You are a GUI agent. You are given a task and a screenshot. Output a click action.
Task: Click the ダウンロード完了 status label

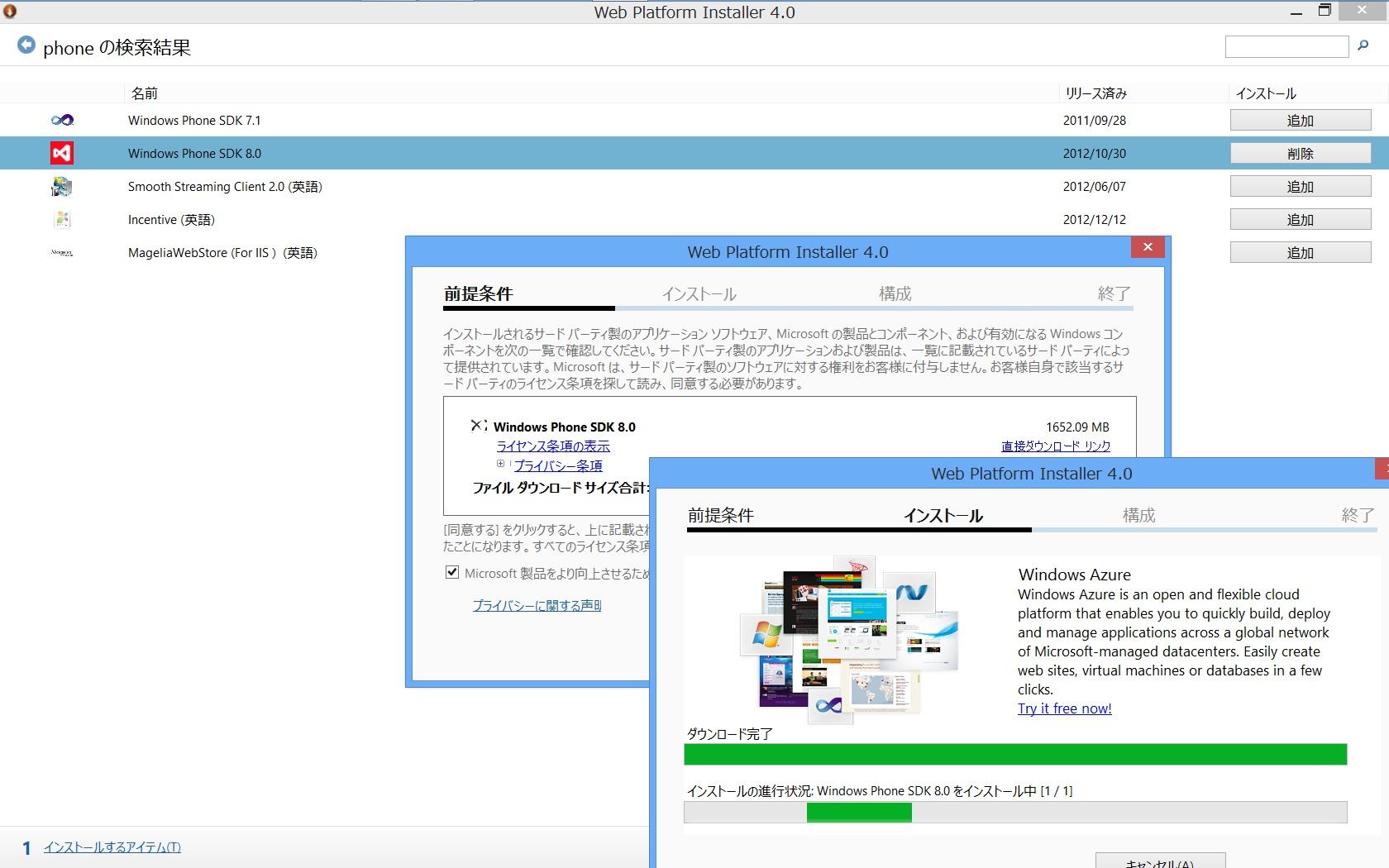[x=729, y=734]
